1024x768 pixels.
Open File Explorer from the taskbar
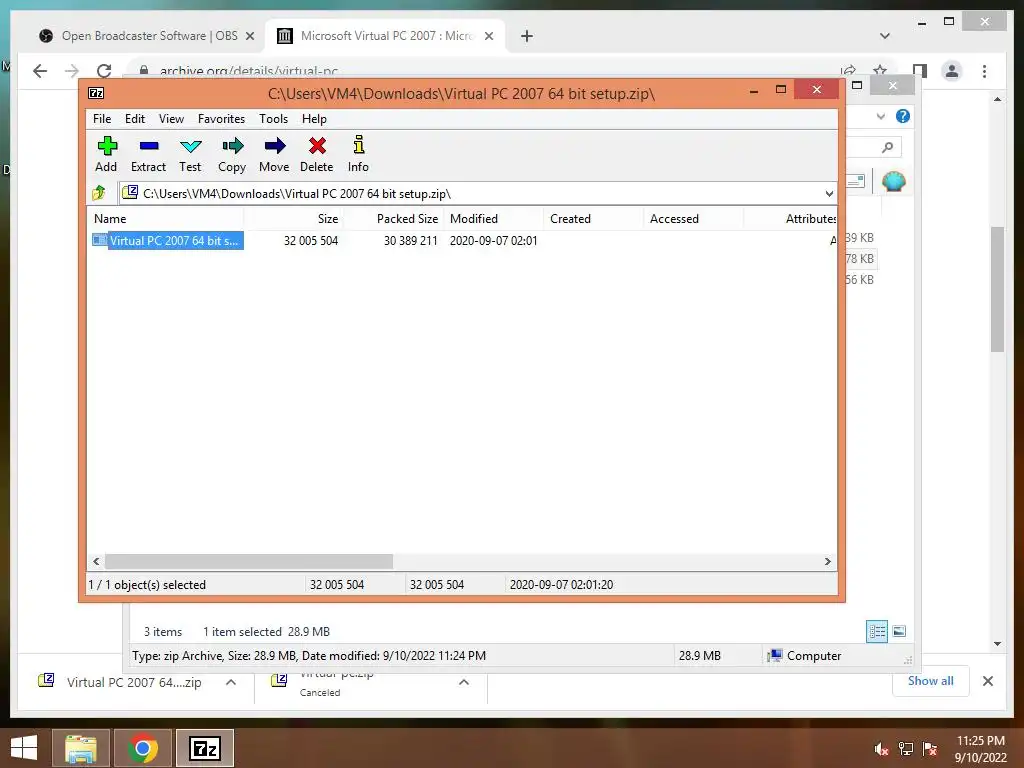pos(81,748)
